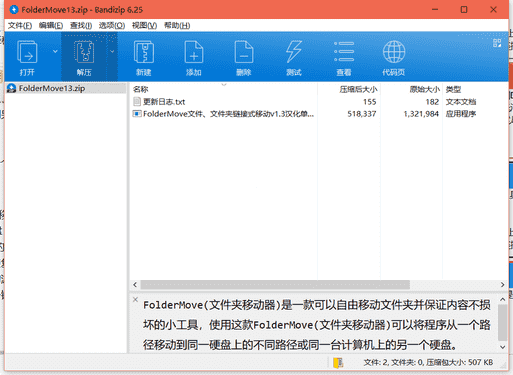Open the Find (查找) menu

tap(81, 25)
